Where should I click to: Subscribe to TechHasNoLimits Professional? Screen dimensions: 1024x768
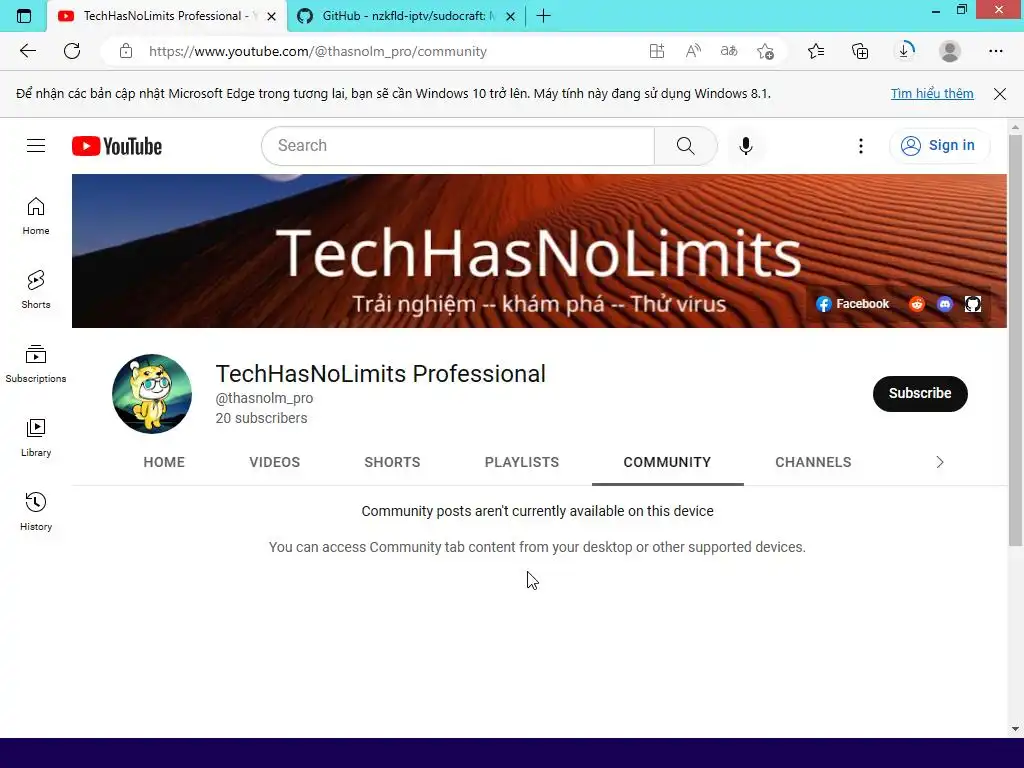pyautogui.click(x=920, y=393)
